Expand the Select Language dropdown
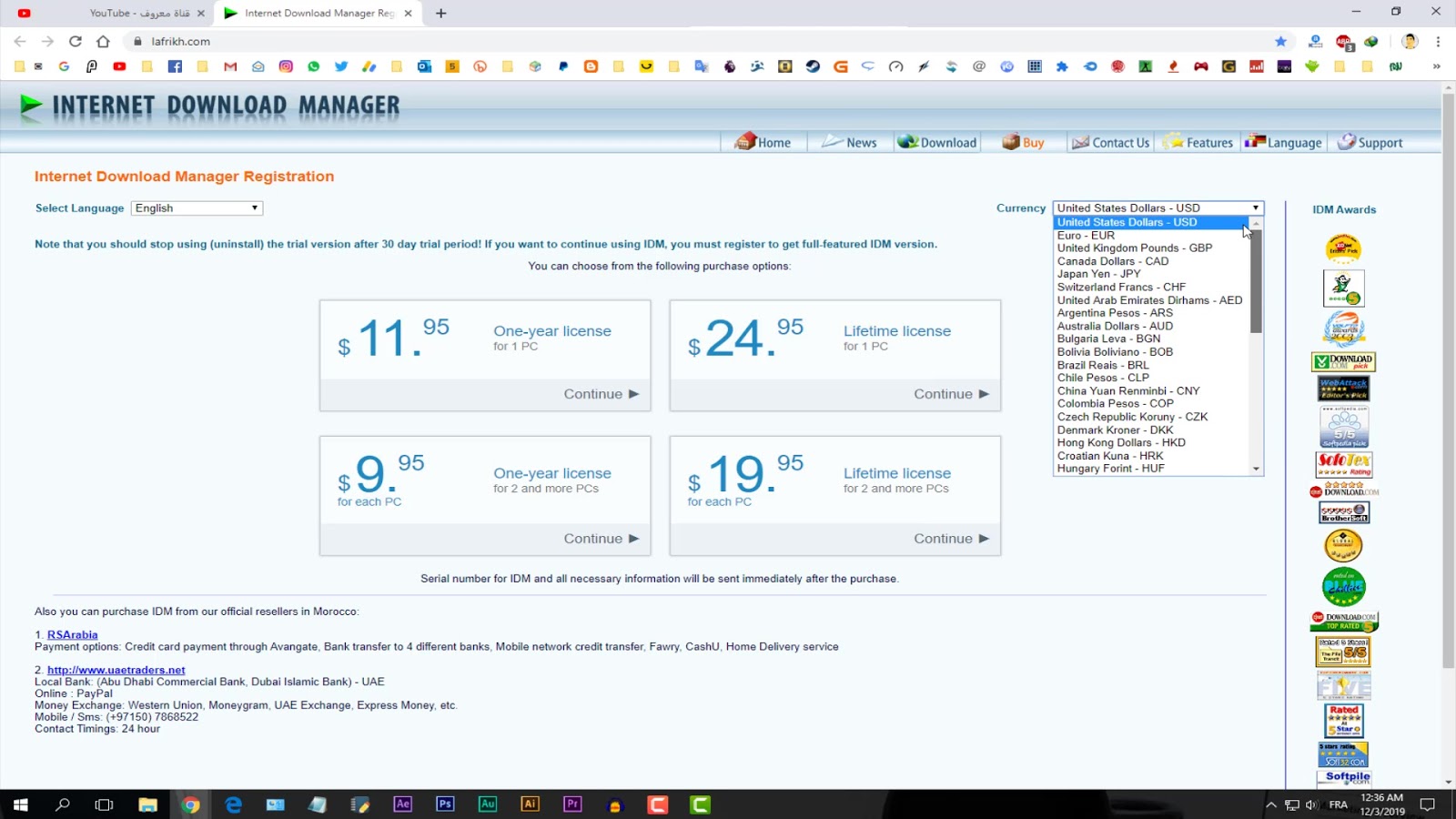1456x819 pixels. (x=197, y=208)
